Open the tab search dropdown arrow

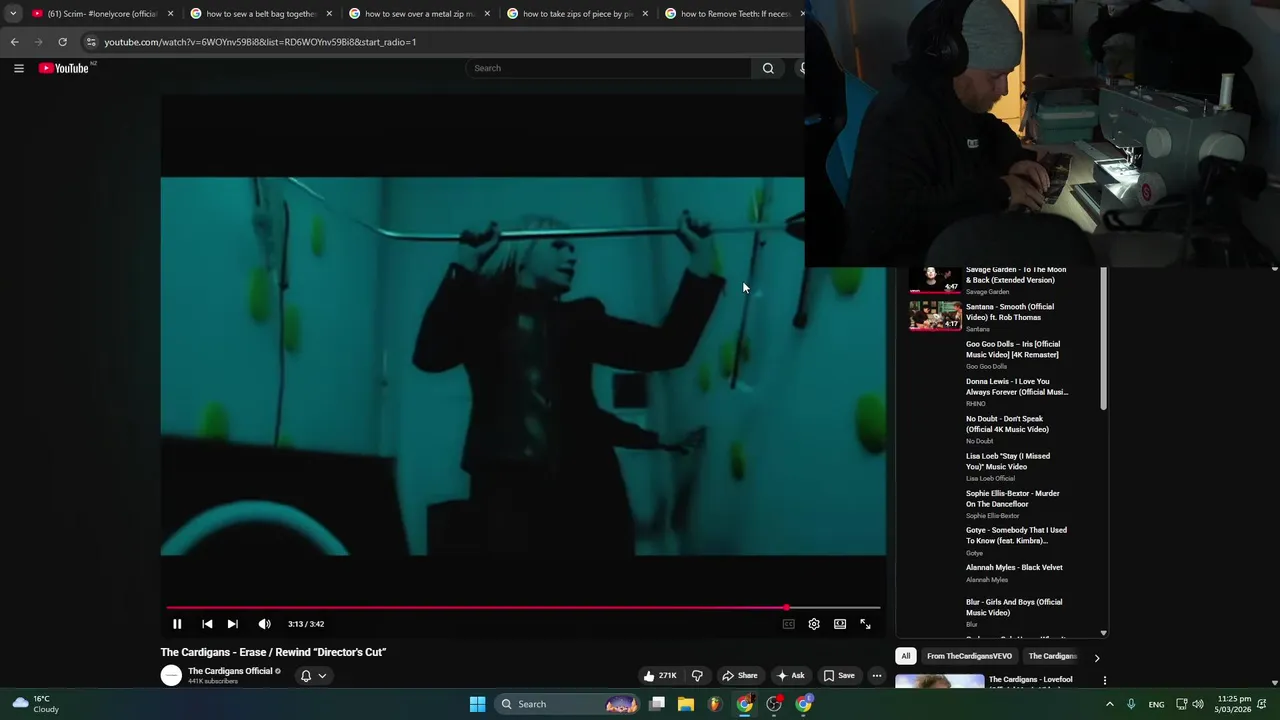[13, 14]
